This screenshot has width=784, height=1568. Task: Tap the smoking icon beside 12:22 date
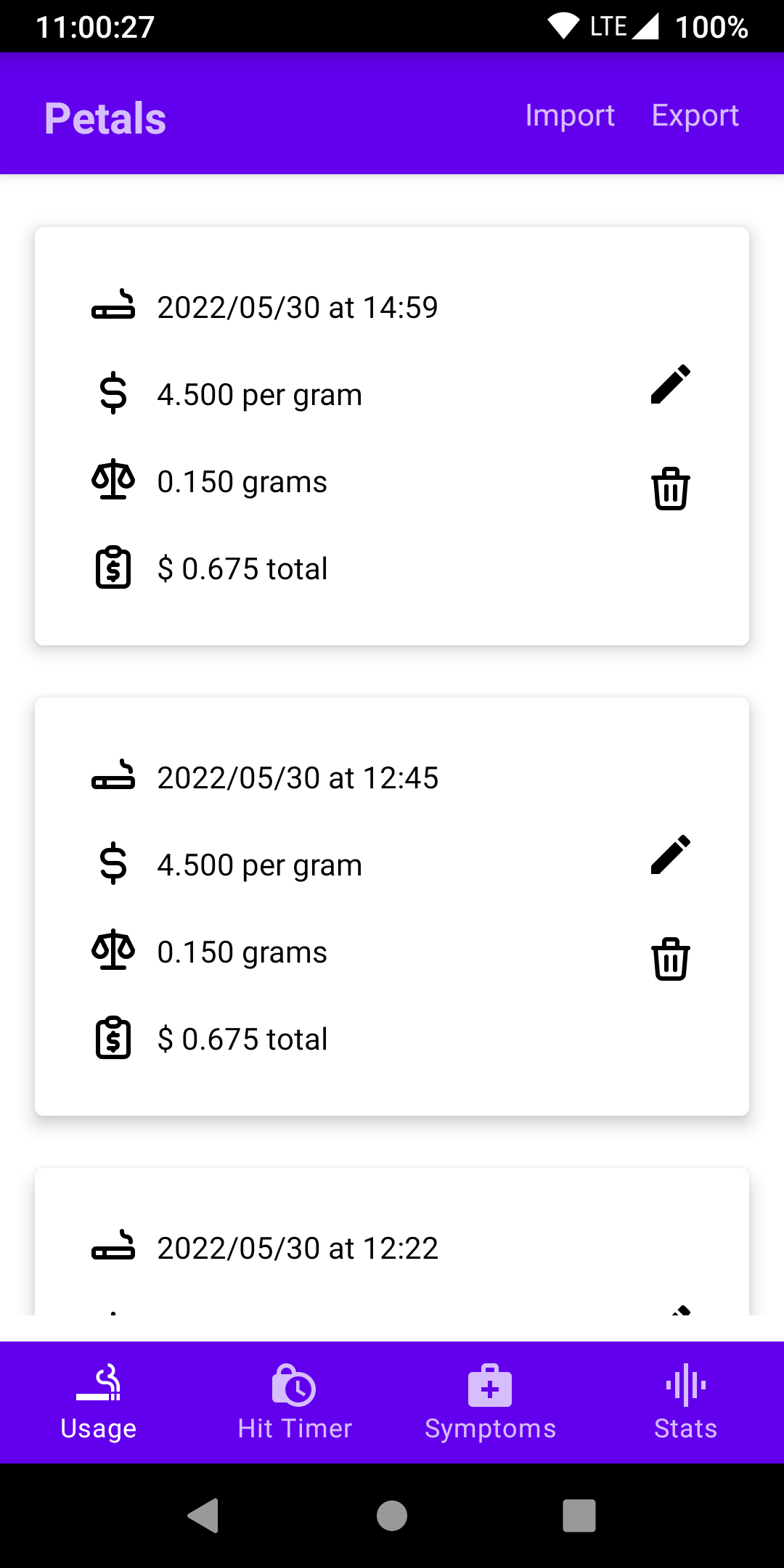113,1246
